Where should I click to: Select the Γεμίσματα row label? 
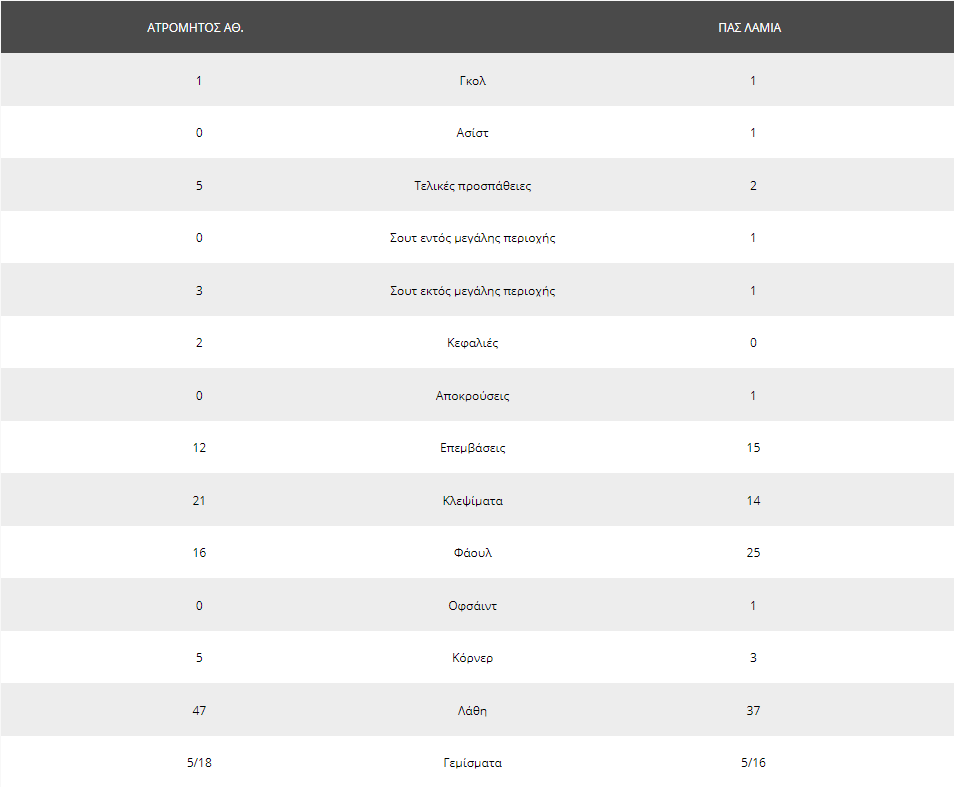[x=473, y=763]
